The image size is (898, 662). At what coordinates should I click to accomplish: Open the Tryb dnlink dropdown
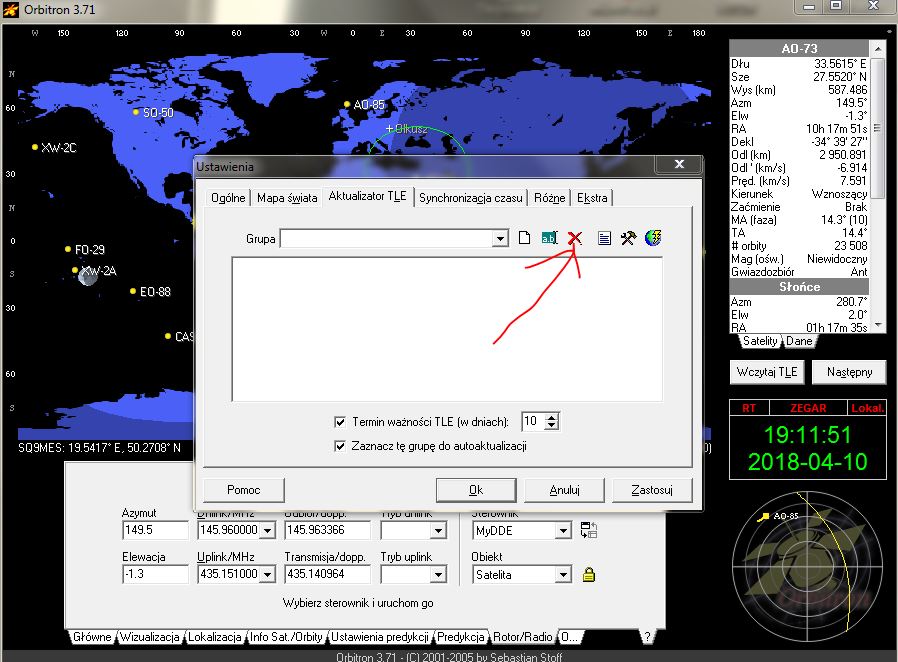pos(438,530)
